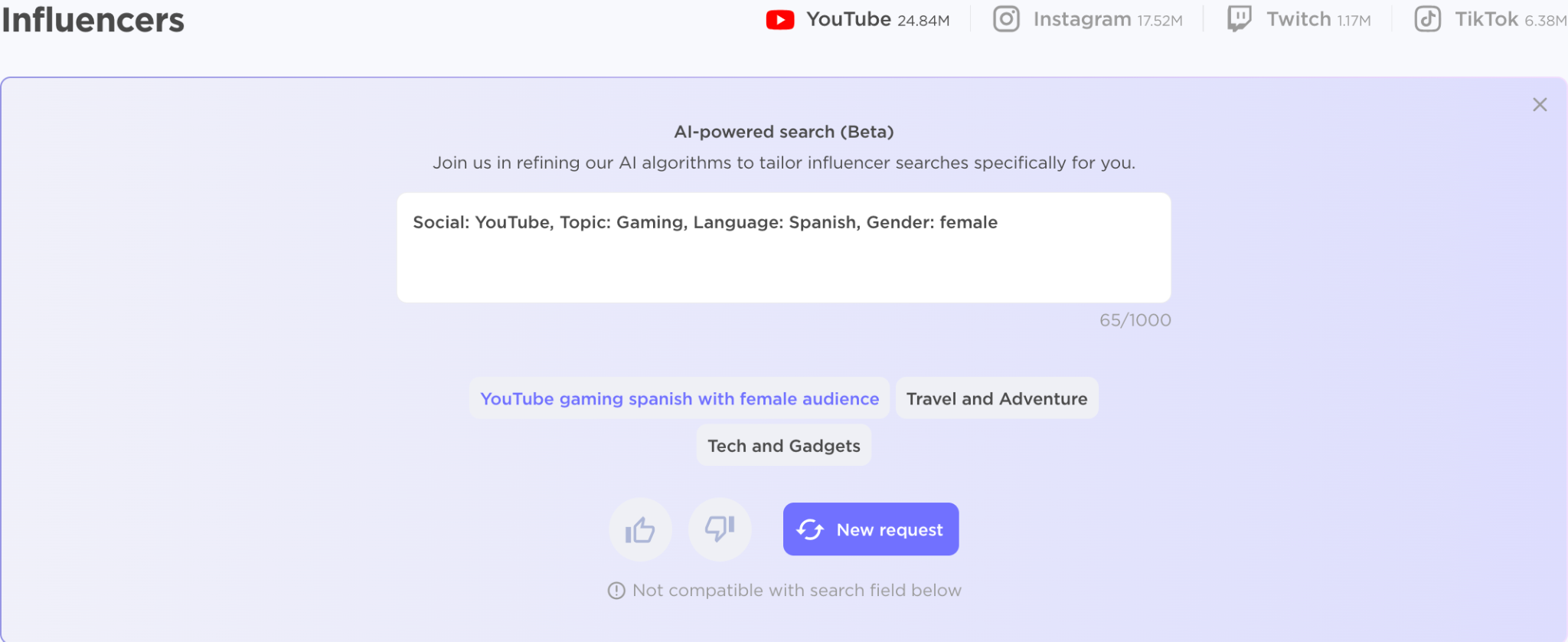
Task: Pick the Tech and Gadgets suggestion chip
Action: click(783, 446)
